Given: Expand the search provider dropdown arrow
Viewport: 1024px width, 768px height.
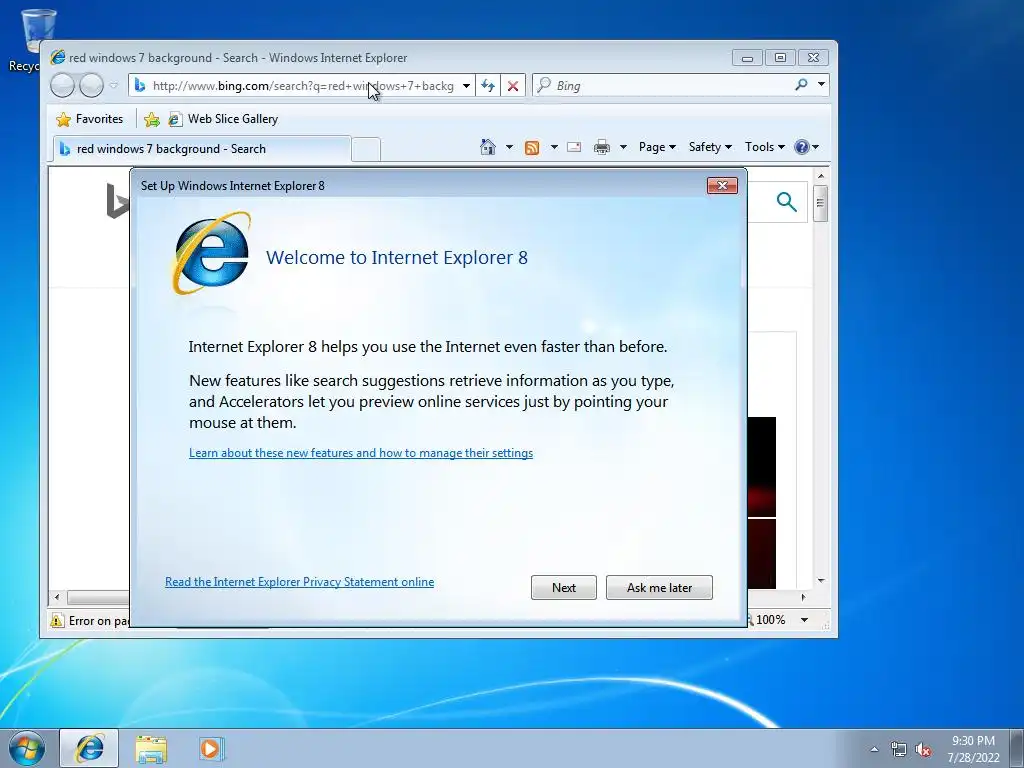Looking at the screenshot, I should tap(822, 85).
